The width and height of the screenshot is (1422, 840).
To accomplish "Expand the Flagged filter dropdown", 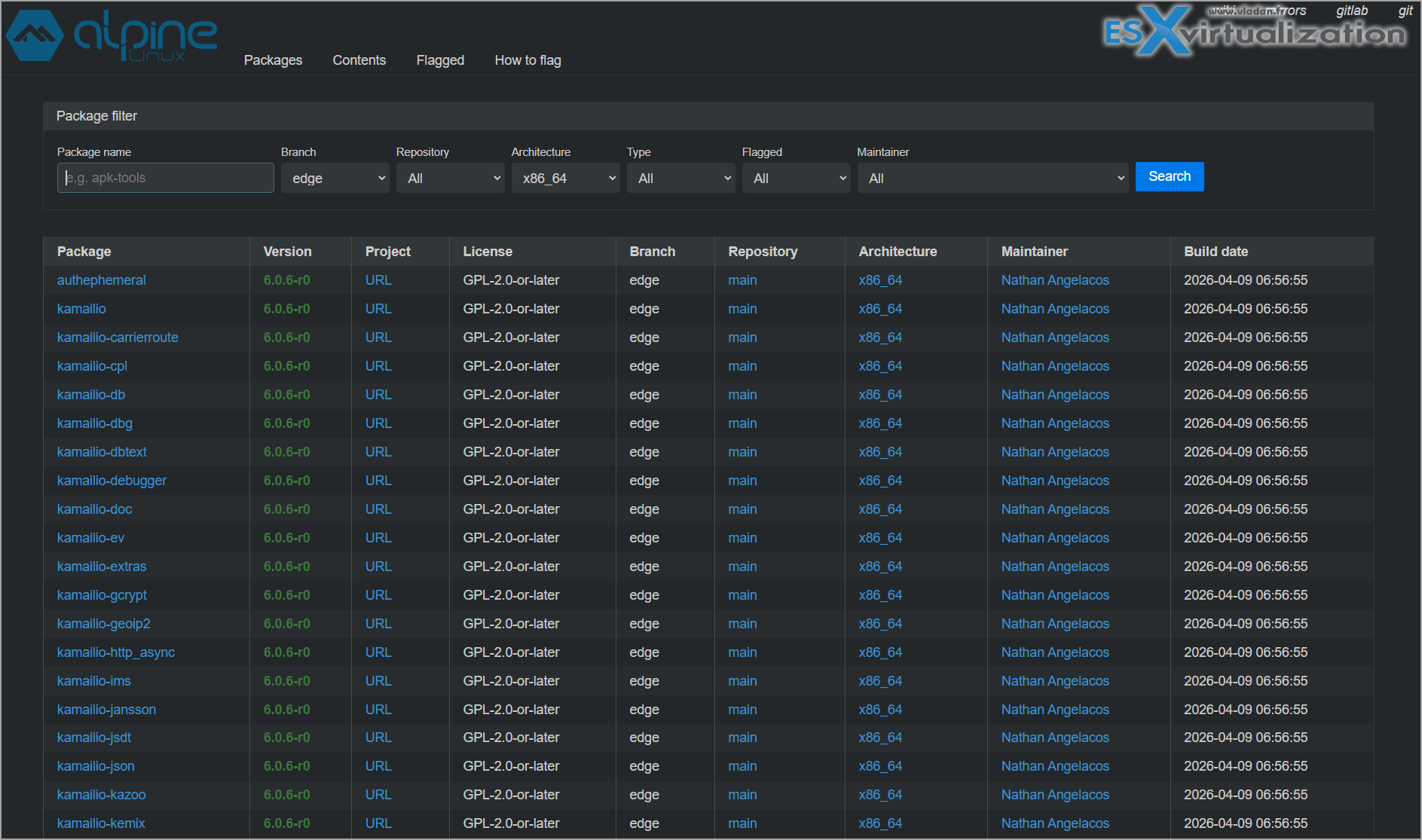I will pyautogui.click(x=796, y=179).
